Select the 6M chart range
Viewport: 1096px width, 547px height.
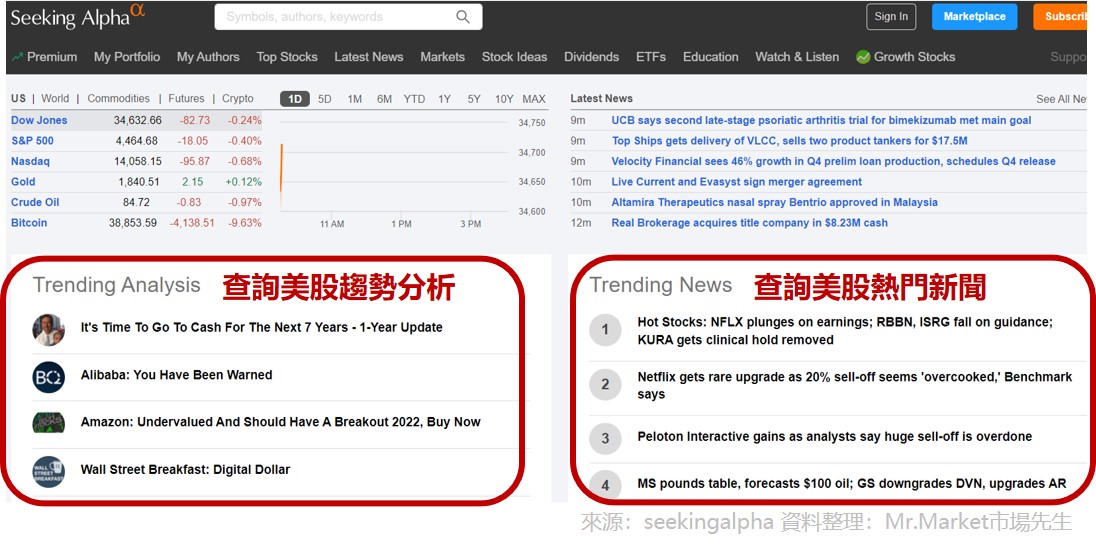pos(384,99)
